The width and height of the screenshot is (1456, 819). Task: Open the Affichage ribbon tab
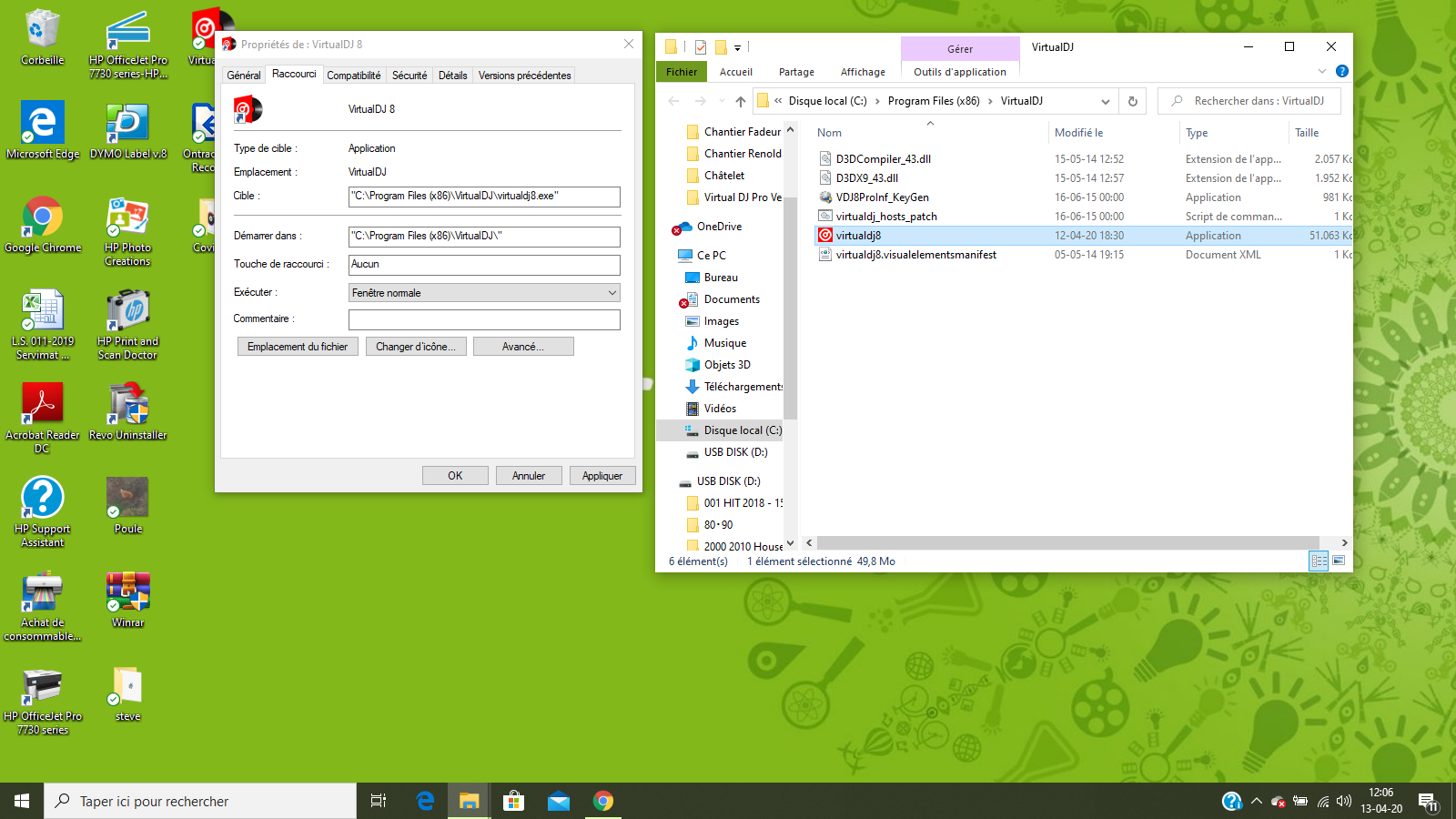[863, 72]
